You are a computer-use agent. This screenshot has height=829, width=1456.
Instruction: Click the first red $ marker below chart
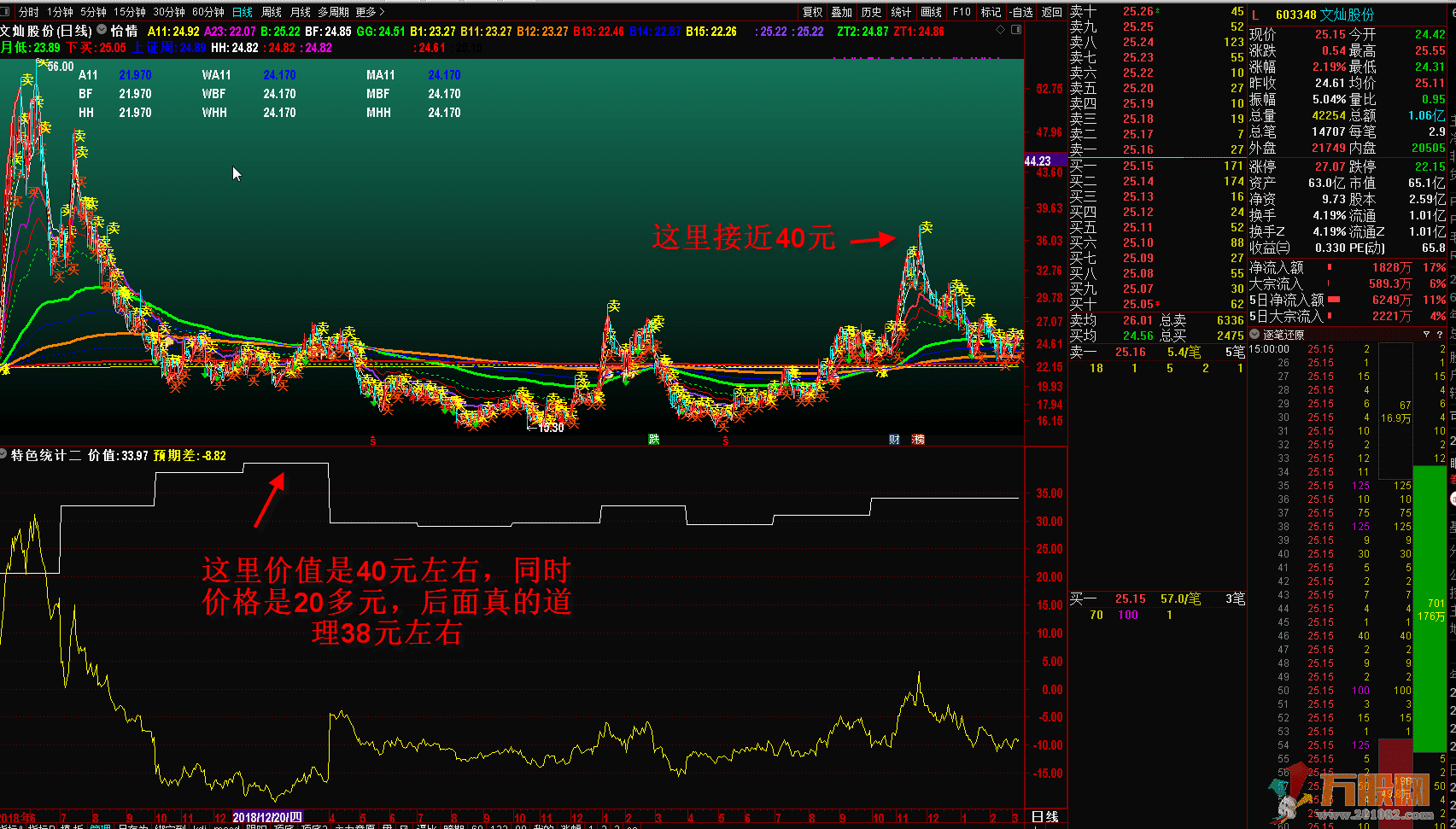click(x=372, y=441)
